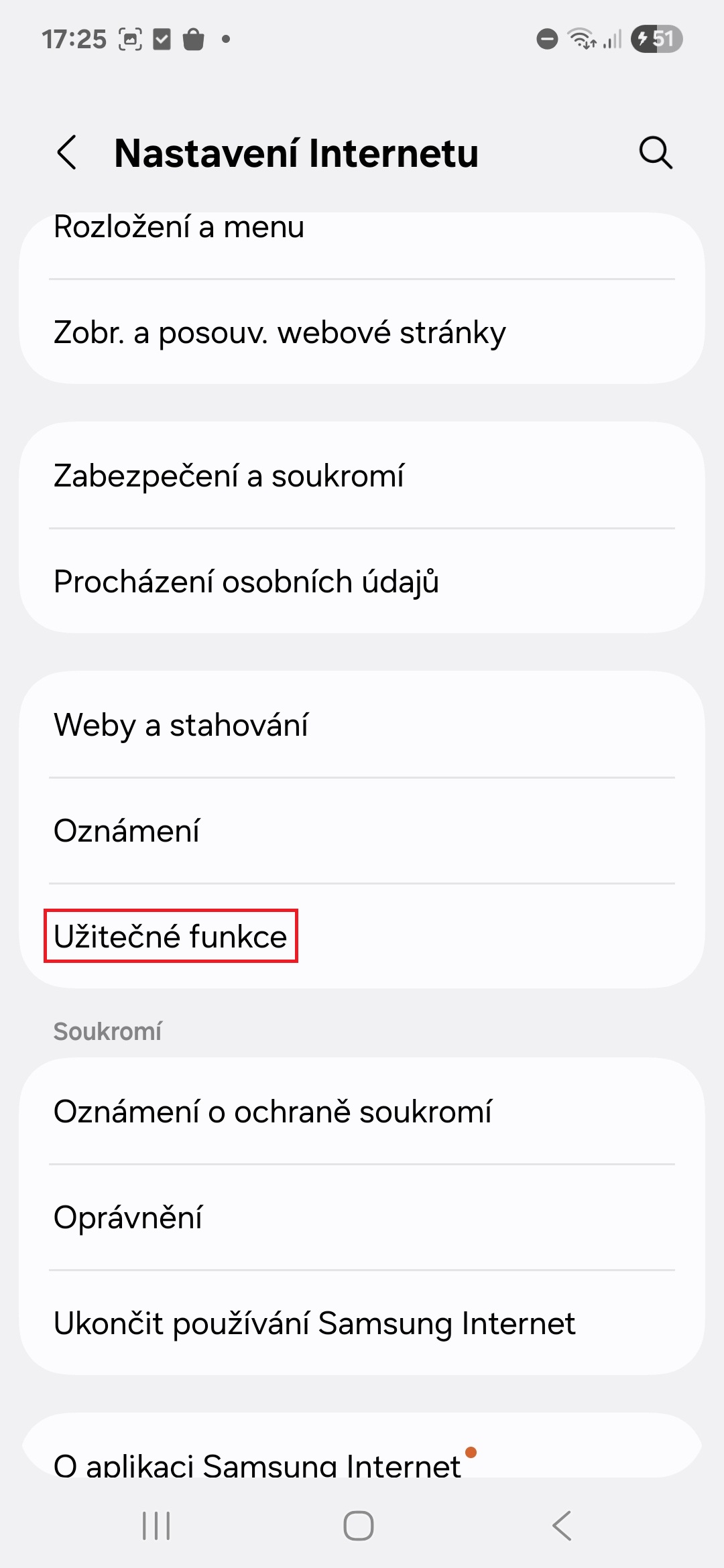The height and width of the screenshot is (1568, 724).
Task: Open search with the magnifier icon
Action: (x=655, y=153)
